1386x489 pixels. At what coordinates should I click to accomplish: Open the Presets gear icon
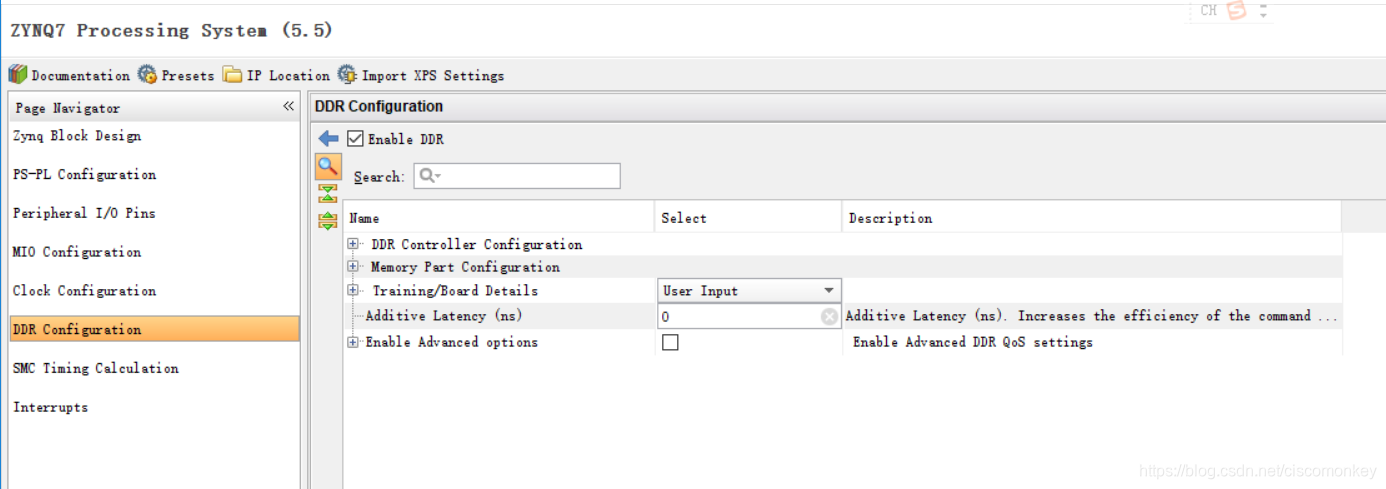147,74
